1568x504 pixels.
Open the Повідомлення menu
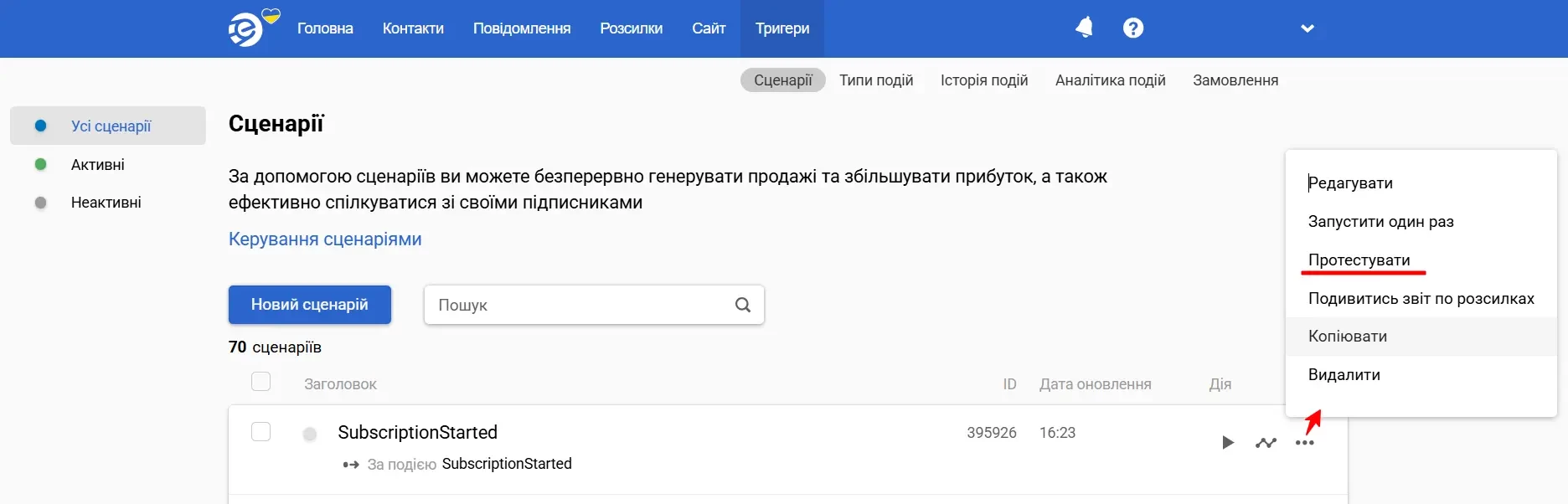click(522, 28)
